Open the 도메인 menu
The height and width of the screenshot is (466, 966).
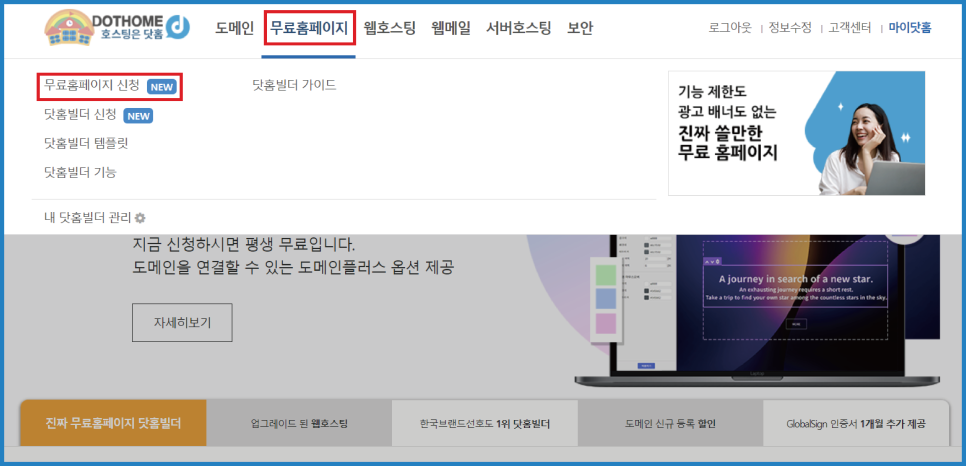235,28
